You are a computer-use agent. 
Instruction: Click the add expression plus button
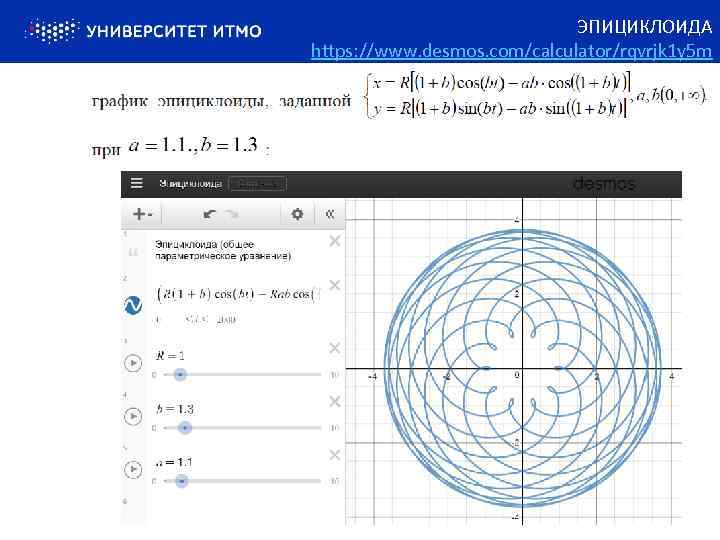(x=142, y=214)
